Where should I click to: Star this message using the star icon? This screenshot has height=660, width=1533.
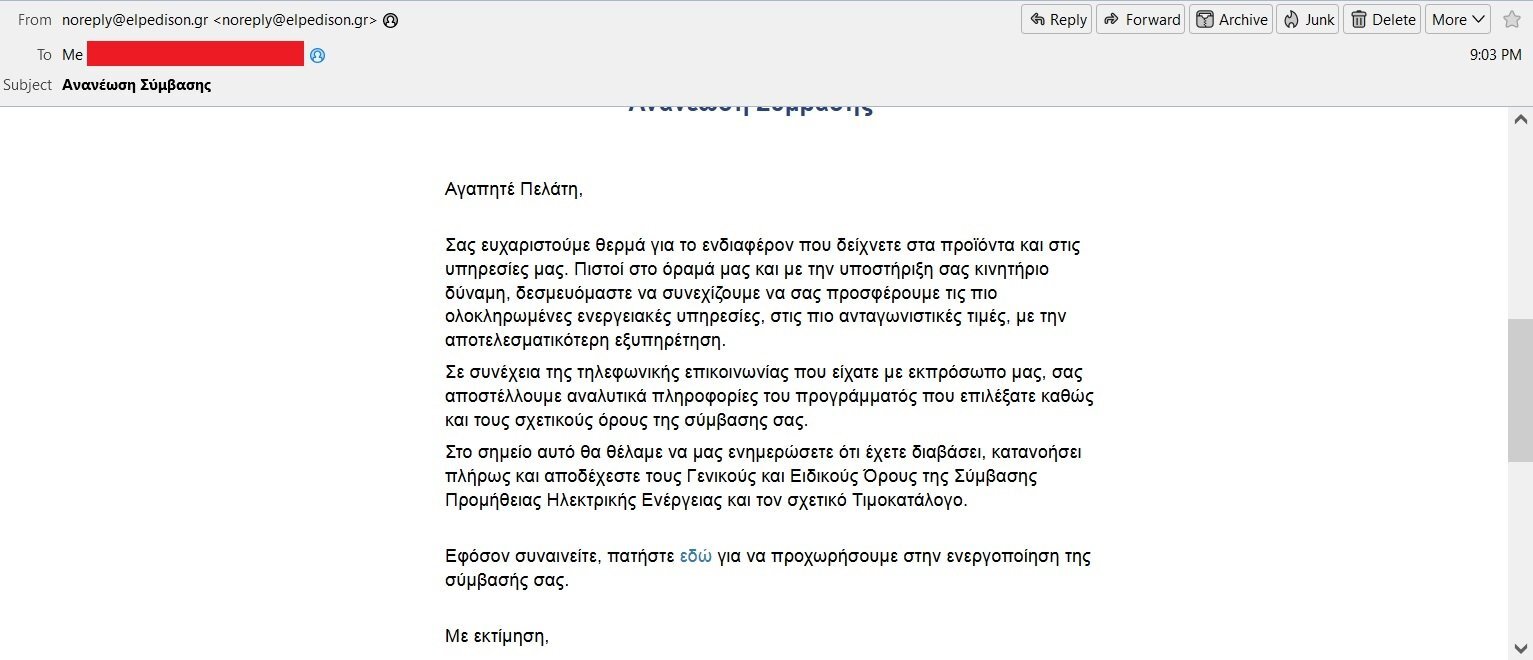[x=1511, y=19]
